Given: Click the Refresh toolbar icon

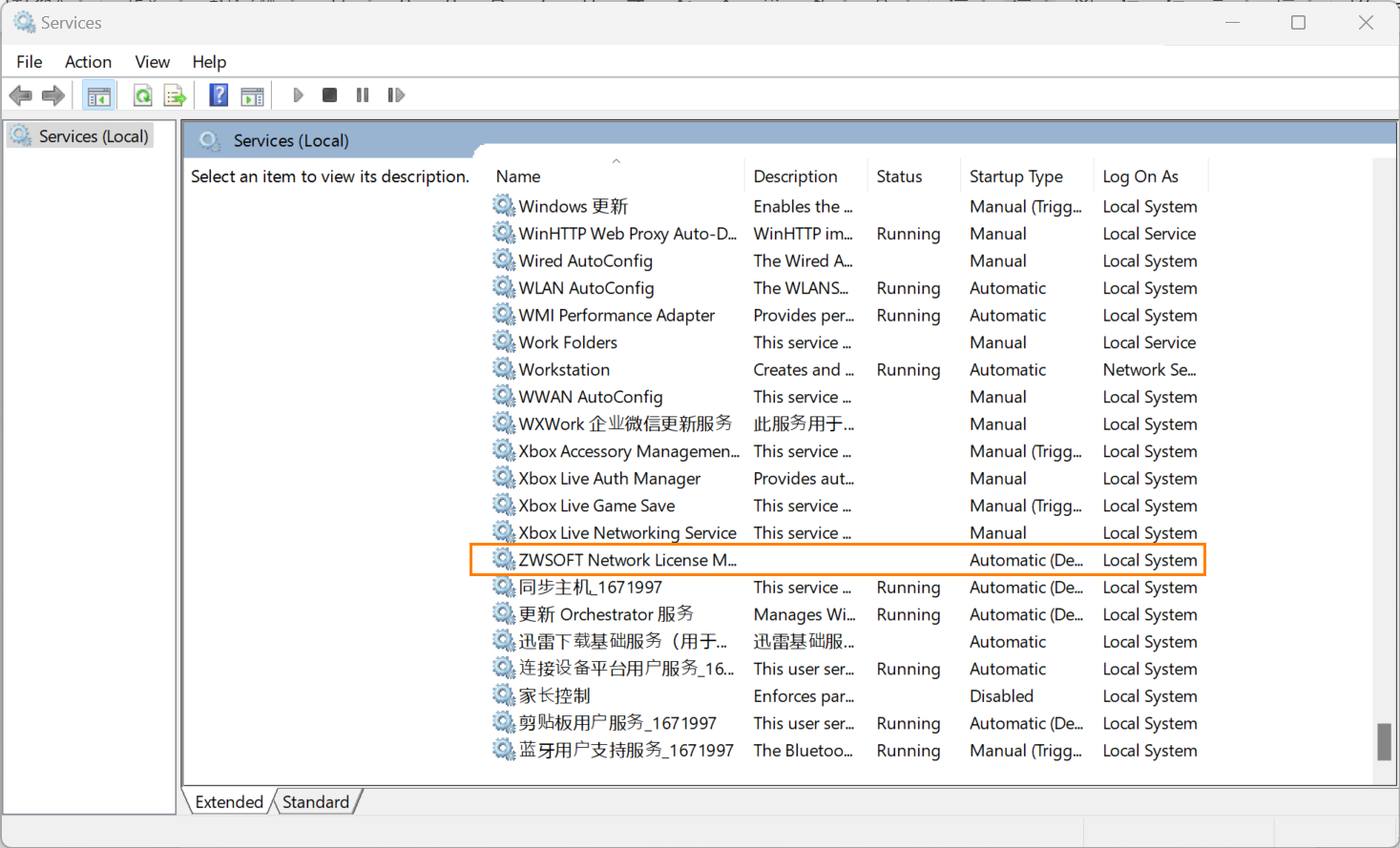Looking at the screenshot, I should [x=142, y=95].
